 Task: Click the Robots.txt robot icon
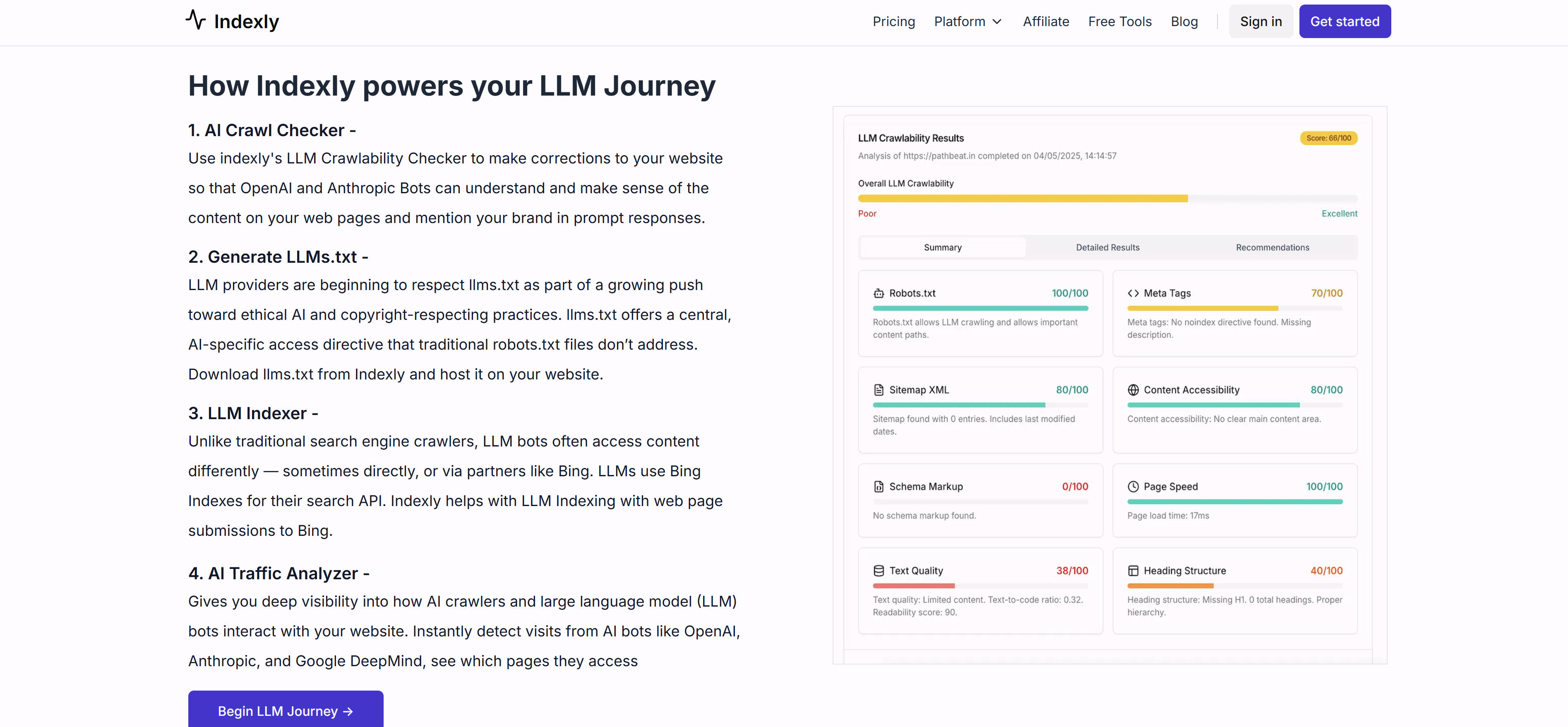click(878, 293)
